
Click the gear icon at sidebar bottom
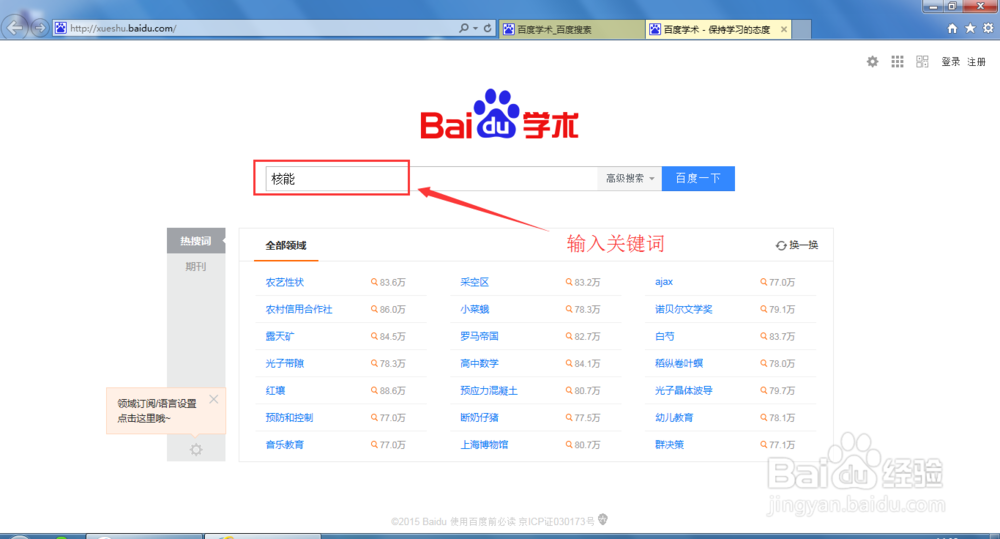196,449
